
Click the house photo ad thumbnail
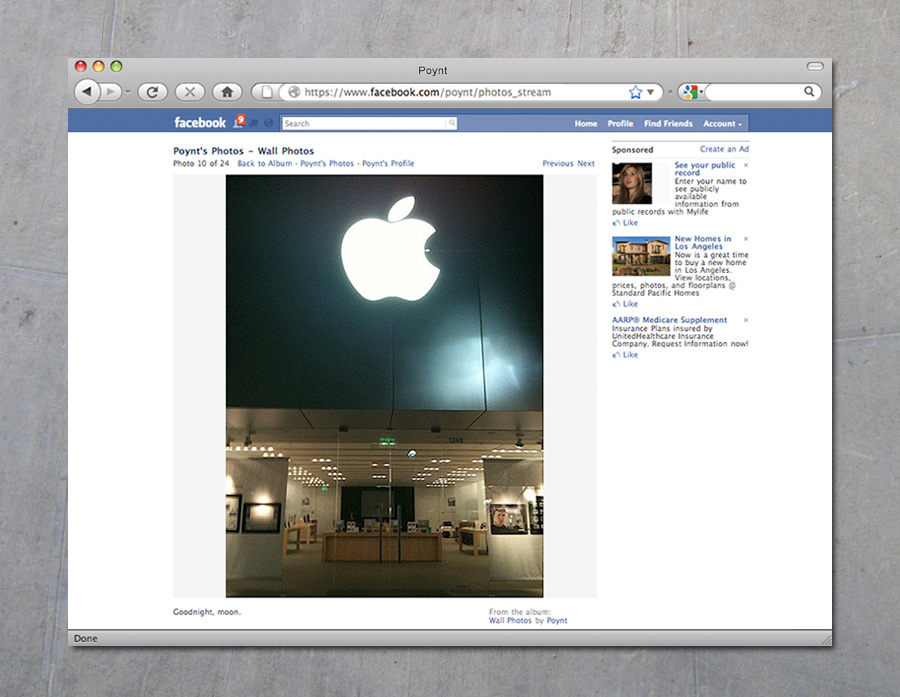tap(641, 256)
